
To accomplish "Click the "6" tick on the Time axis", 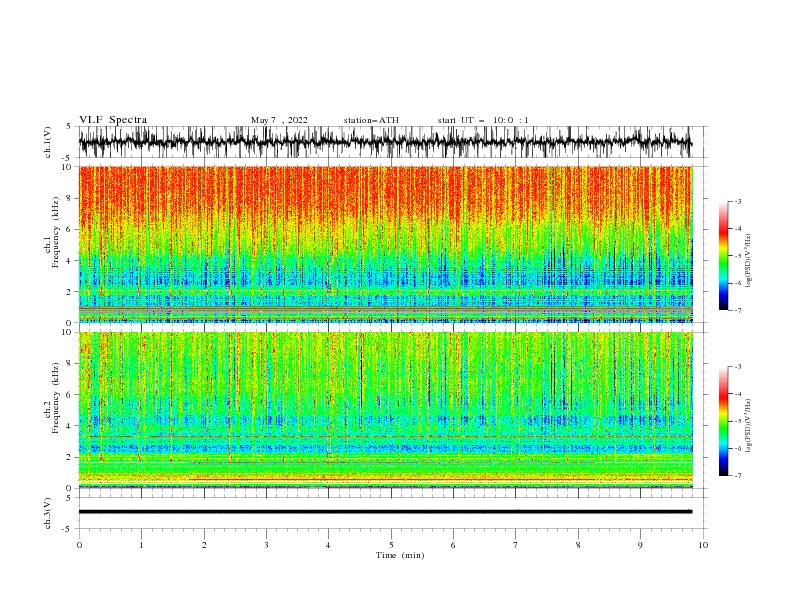I will 453,545.
